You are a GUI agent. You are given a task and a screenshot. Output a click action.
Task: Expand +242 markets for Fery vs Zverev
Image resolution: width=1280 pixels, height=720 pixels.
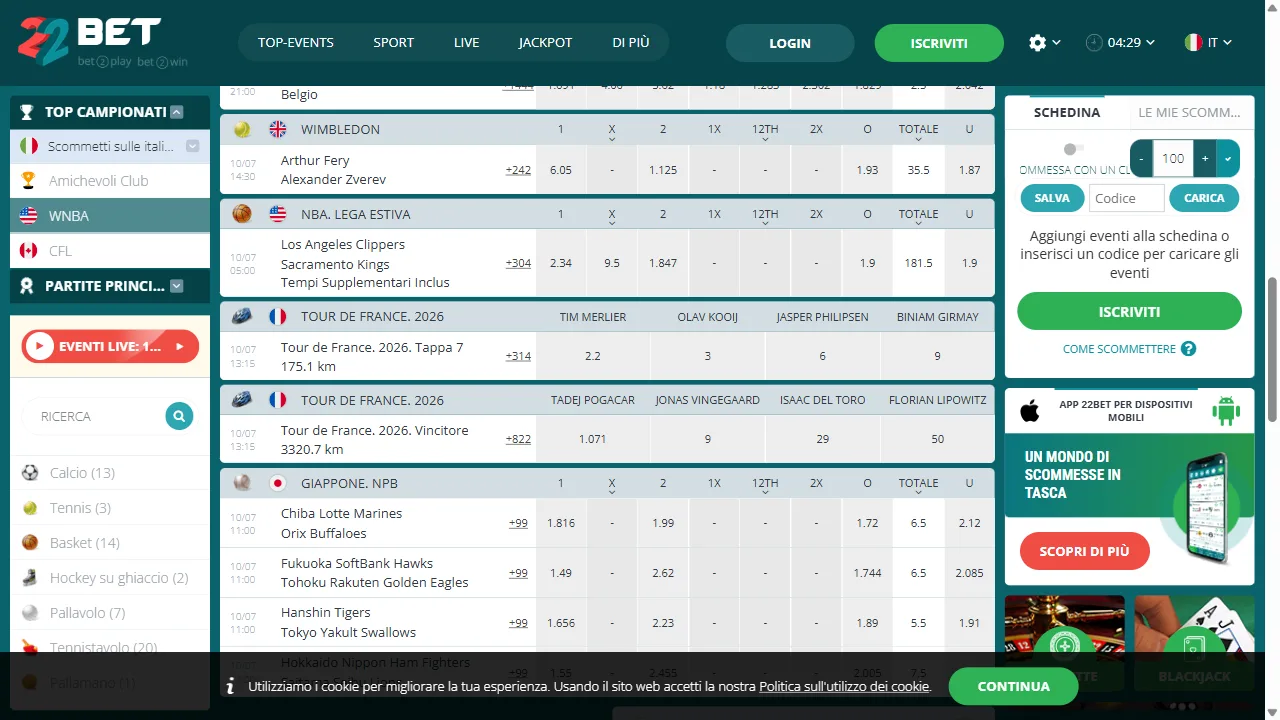click(x=518, y=170)
